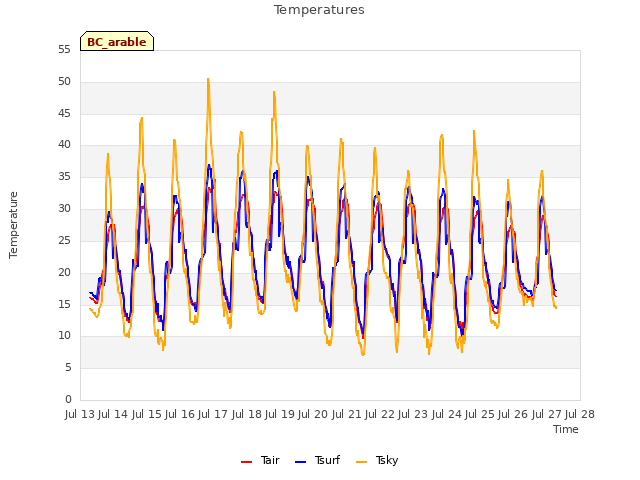Select the Jul 28 x-axis tick label
640x480 pixels.
coord(580,414)
